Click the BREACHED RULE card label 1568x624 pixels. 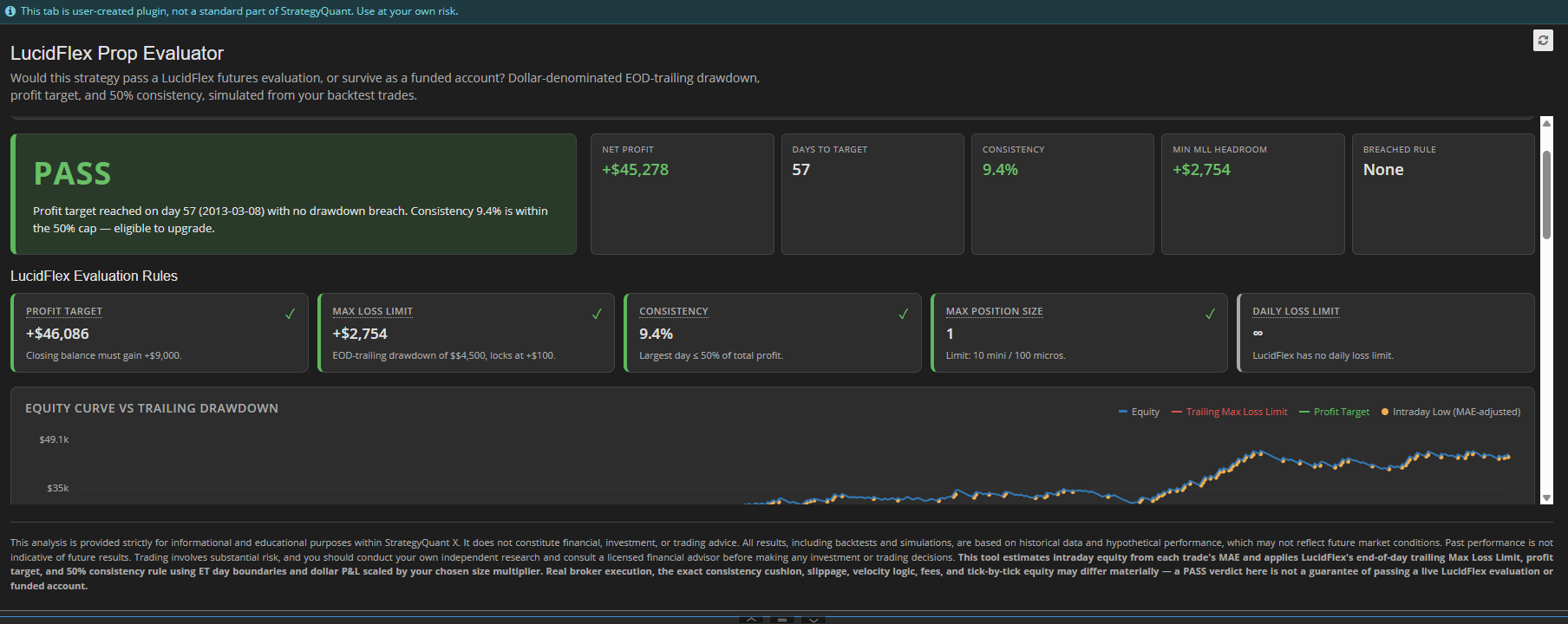(x=1399, y=150)
